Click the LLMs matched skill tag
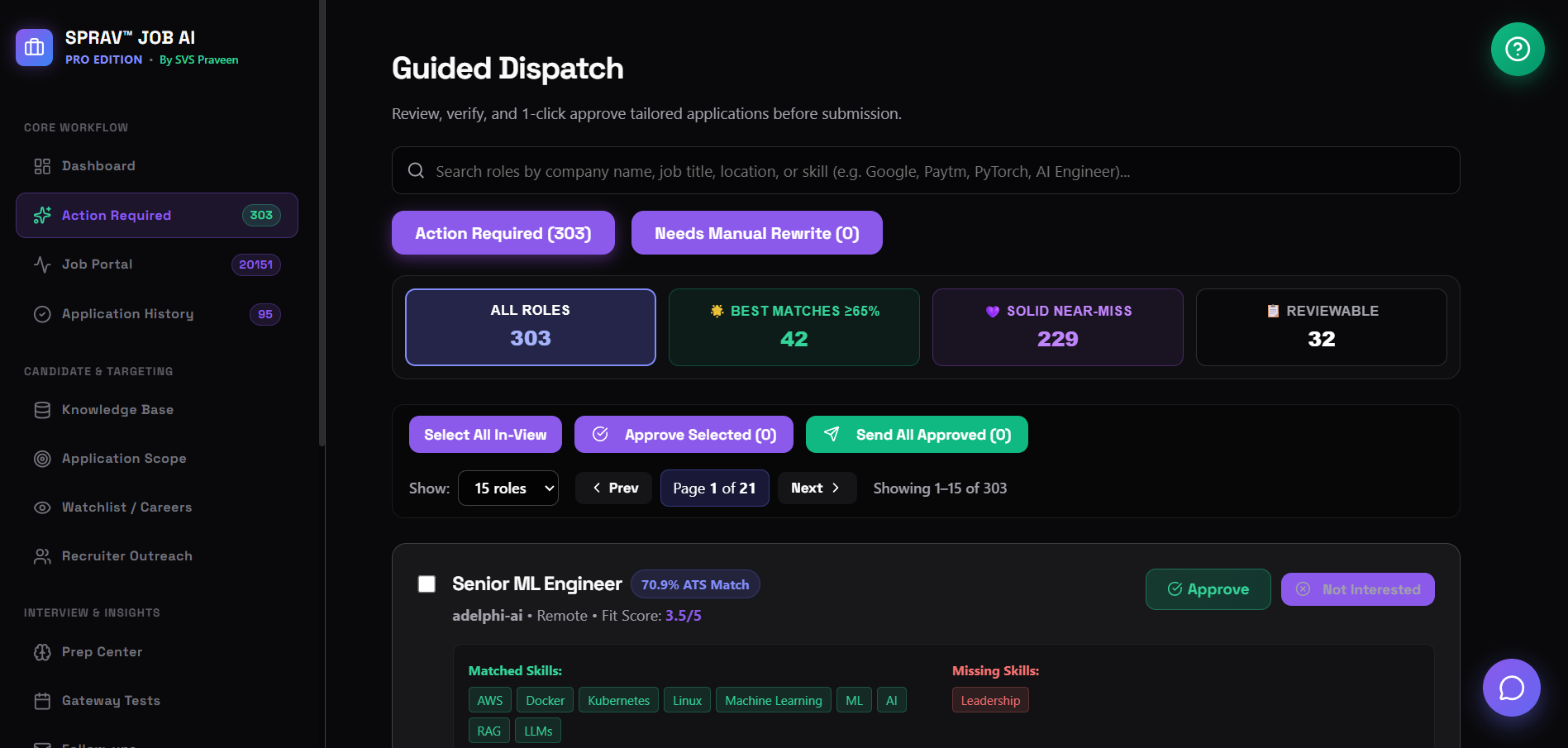 coord(538,731)
